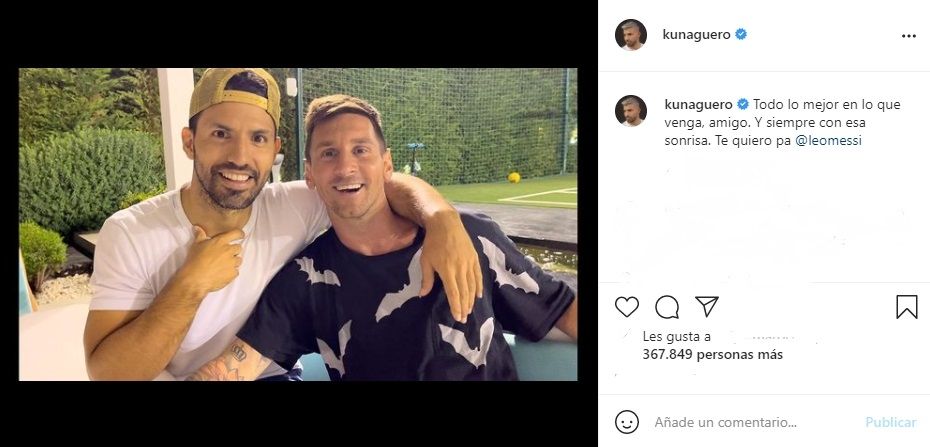Click the verified badge in the post header

tap(741, 35)
